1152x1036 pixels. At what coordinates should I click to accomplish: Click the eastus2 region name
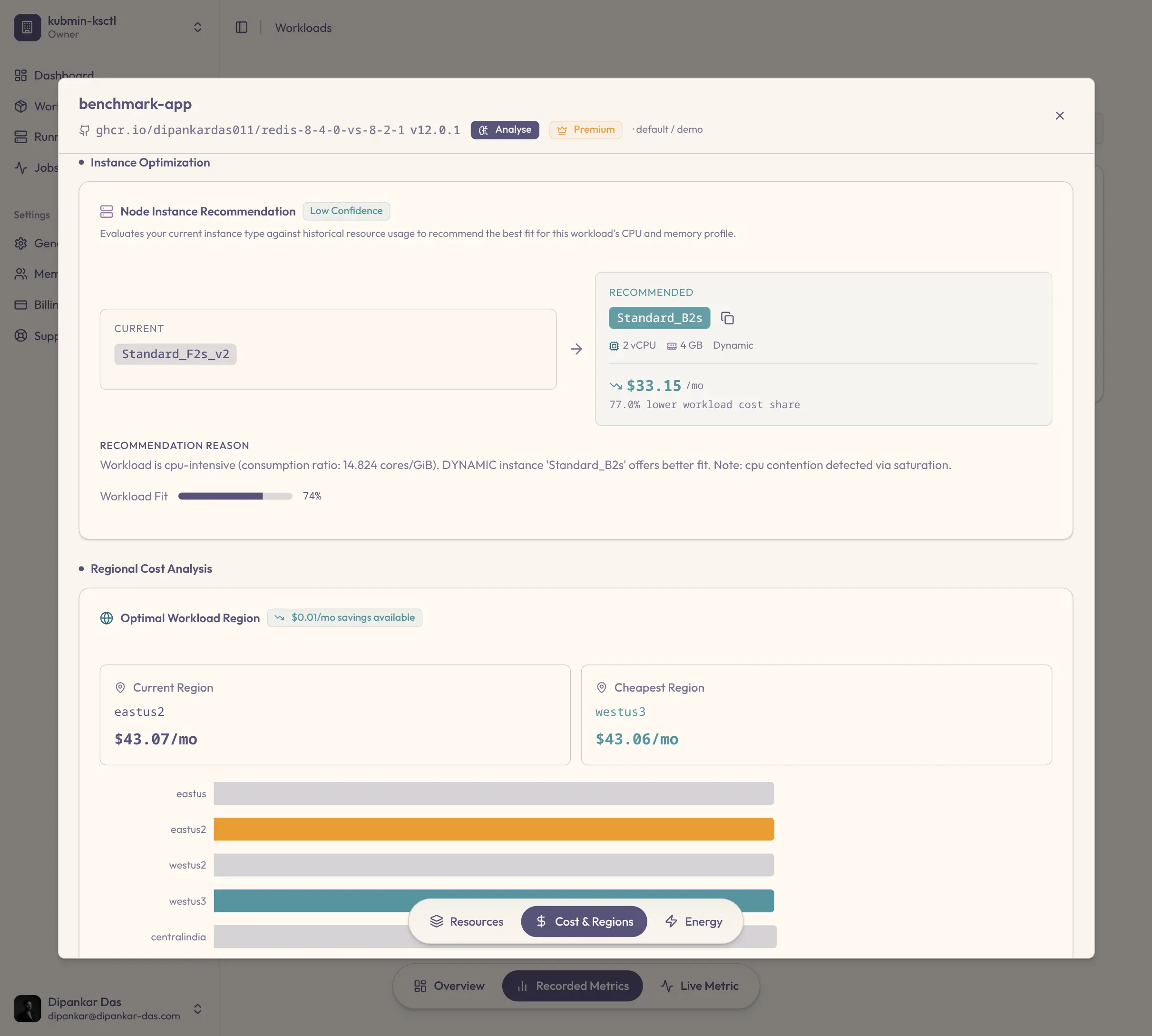tap(139, 712)
